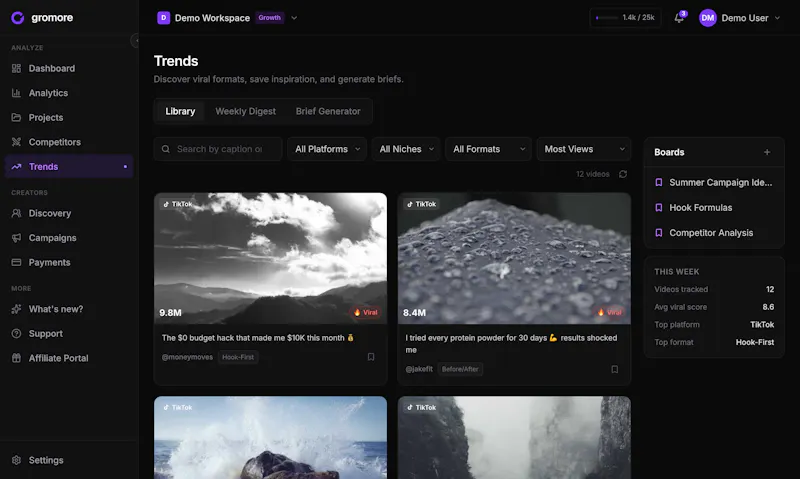Open notifications bell
Screen dimensions: 800x479
click(x=679, y=18)
